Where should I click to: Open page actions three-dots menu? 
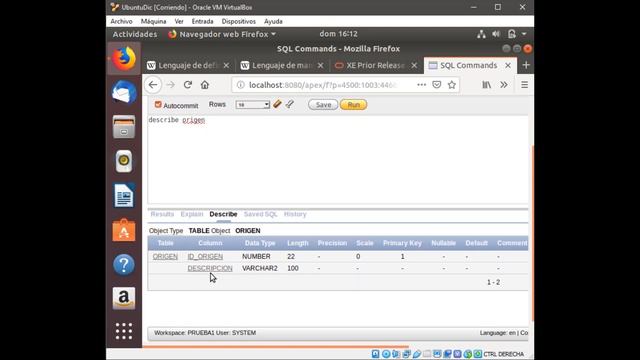coord(422,84)
